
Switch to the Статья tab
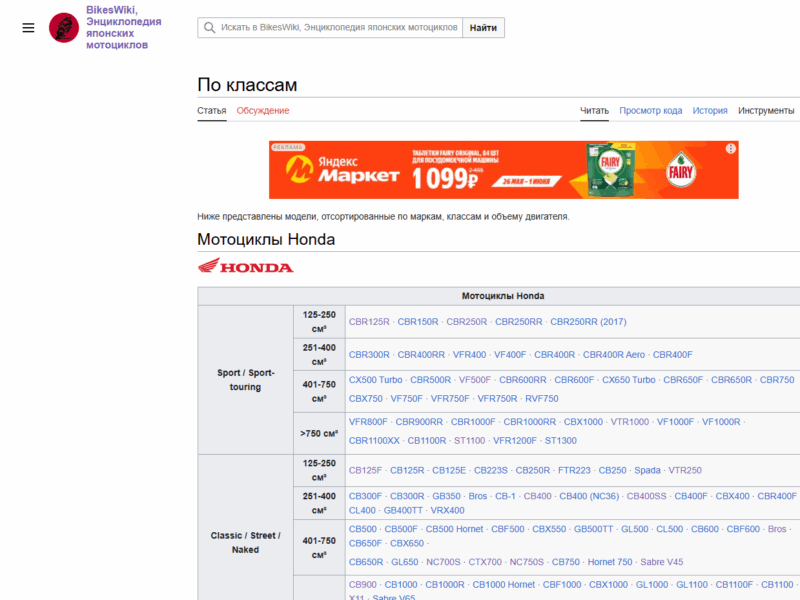212,111
